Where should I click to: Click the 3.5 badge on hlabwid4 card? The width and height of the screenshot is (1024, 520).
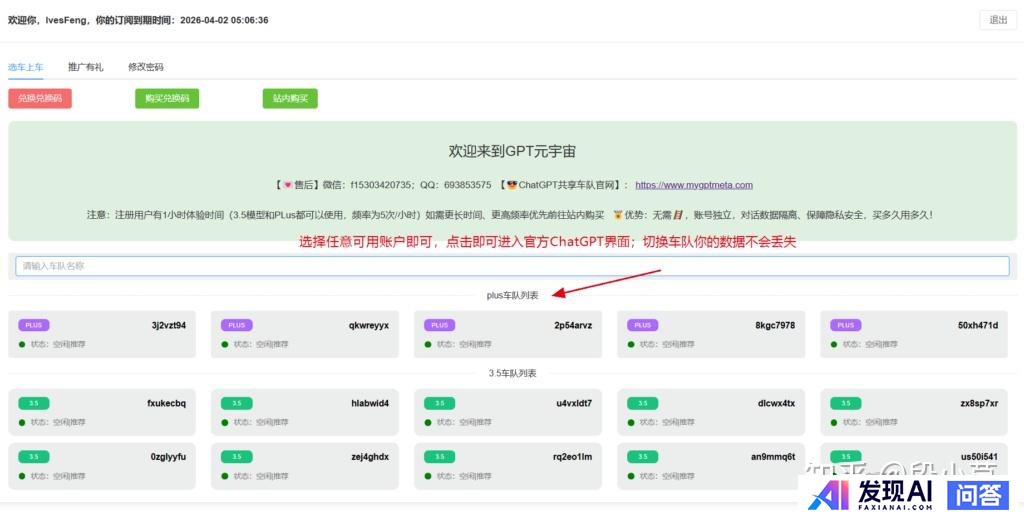tap(237, 404)
